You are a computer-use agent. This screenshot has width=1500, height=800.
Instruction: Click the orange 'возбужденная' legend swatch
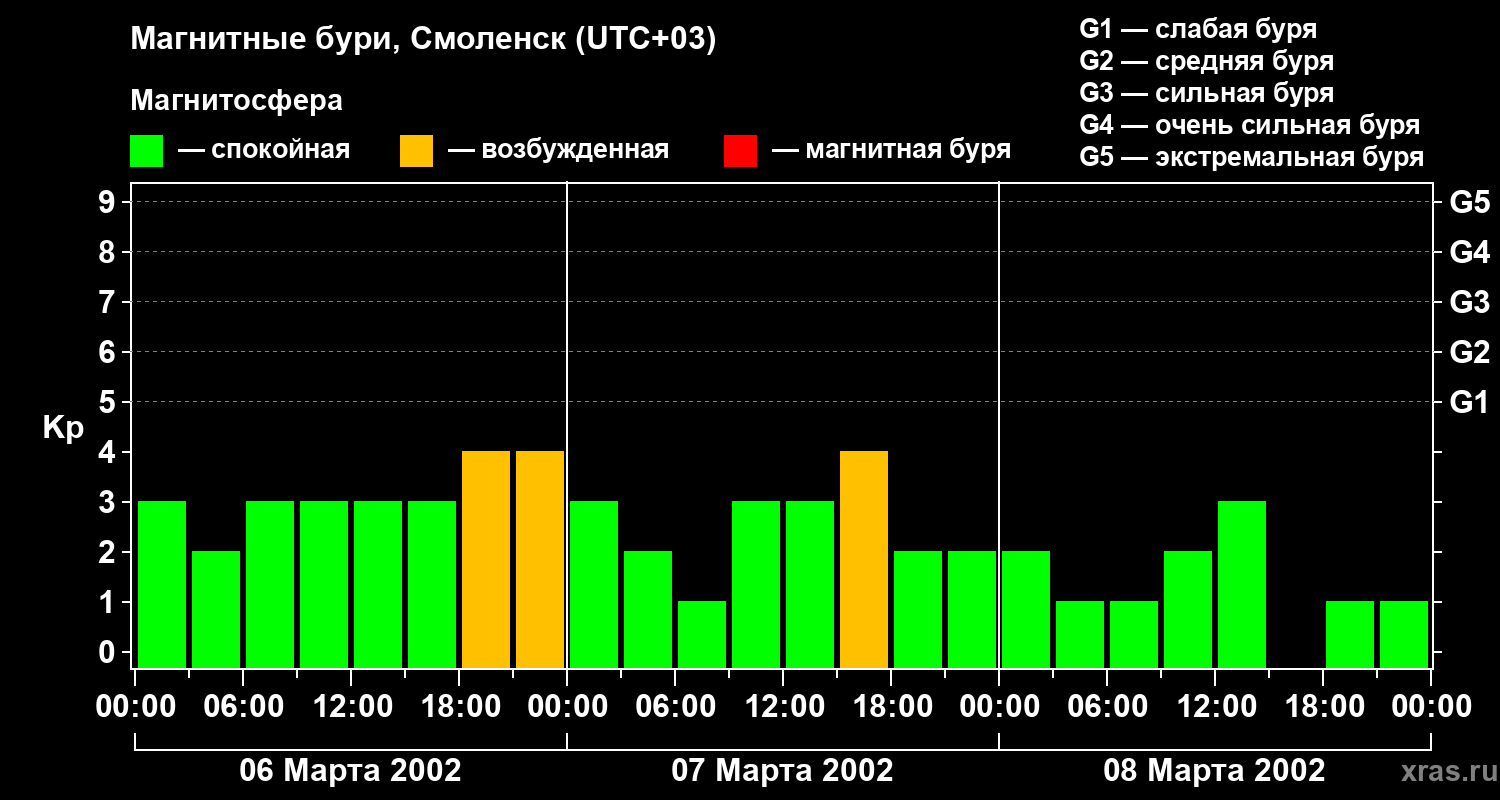(x=416, y=151)
